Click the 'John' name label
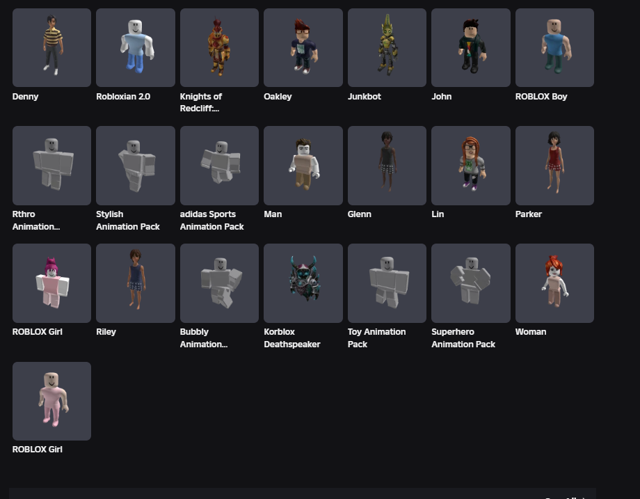Viewport: 640px width, 499px height. click(442, 97)
